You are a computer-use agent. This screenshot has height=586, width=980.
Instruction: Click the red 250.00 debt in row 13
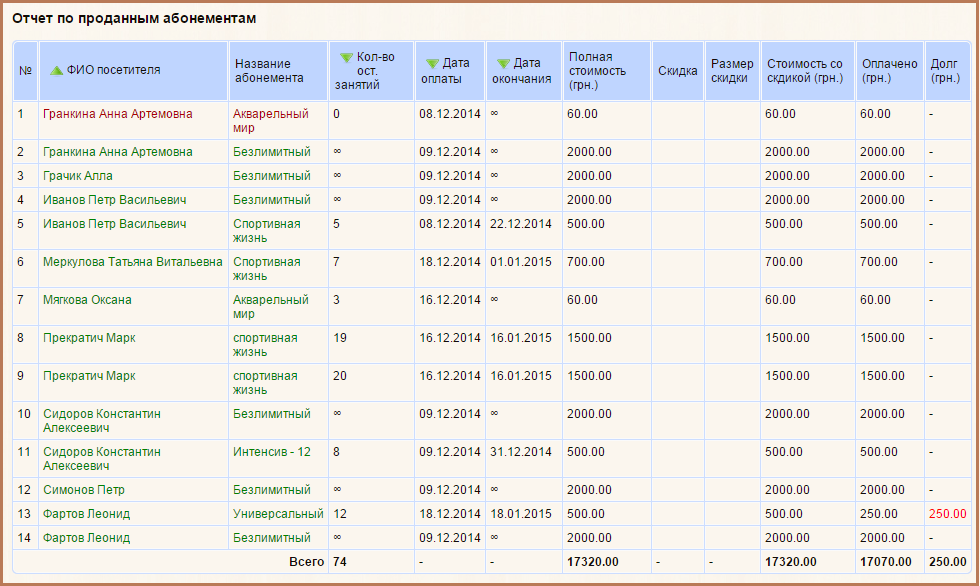click(x=948, y=514)
